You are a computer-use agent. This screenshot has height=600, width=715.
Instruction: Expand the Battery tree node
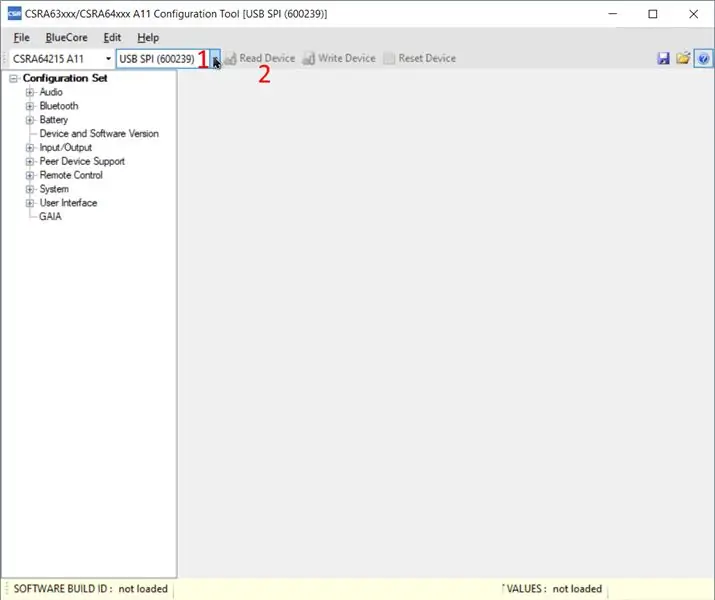(x=30, y=120)
